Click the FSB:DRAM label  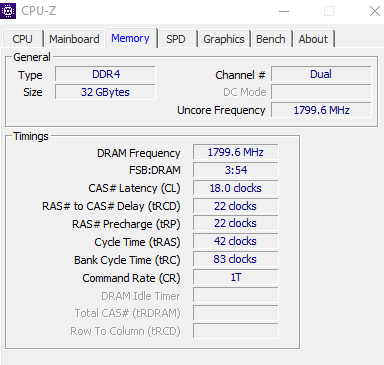pyautogui.click(x=155, y=170)
